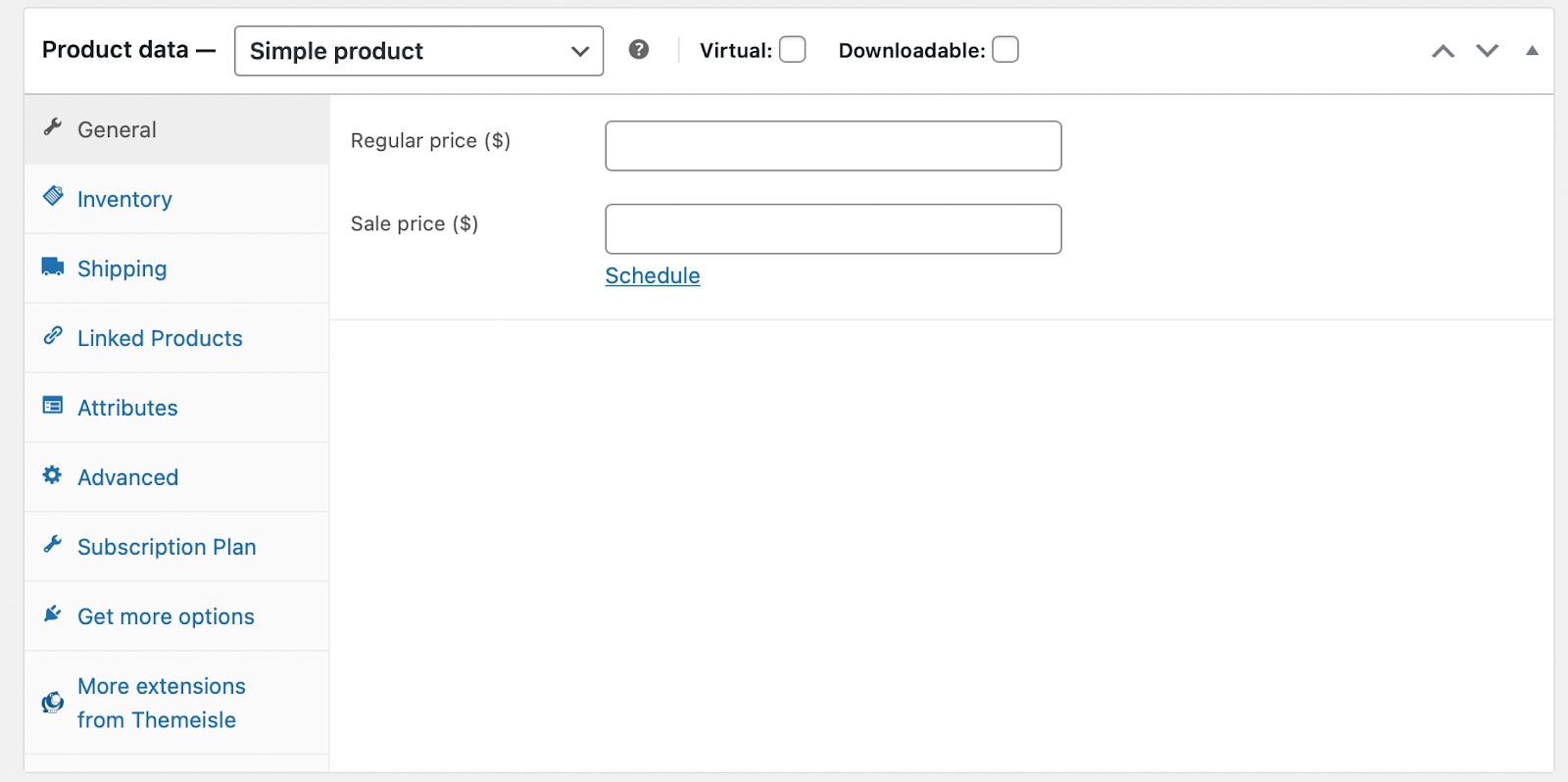Select the truck icon for Shipping
The height and width of the screenshot is (782, 1568).
53,266
